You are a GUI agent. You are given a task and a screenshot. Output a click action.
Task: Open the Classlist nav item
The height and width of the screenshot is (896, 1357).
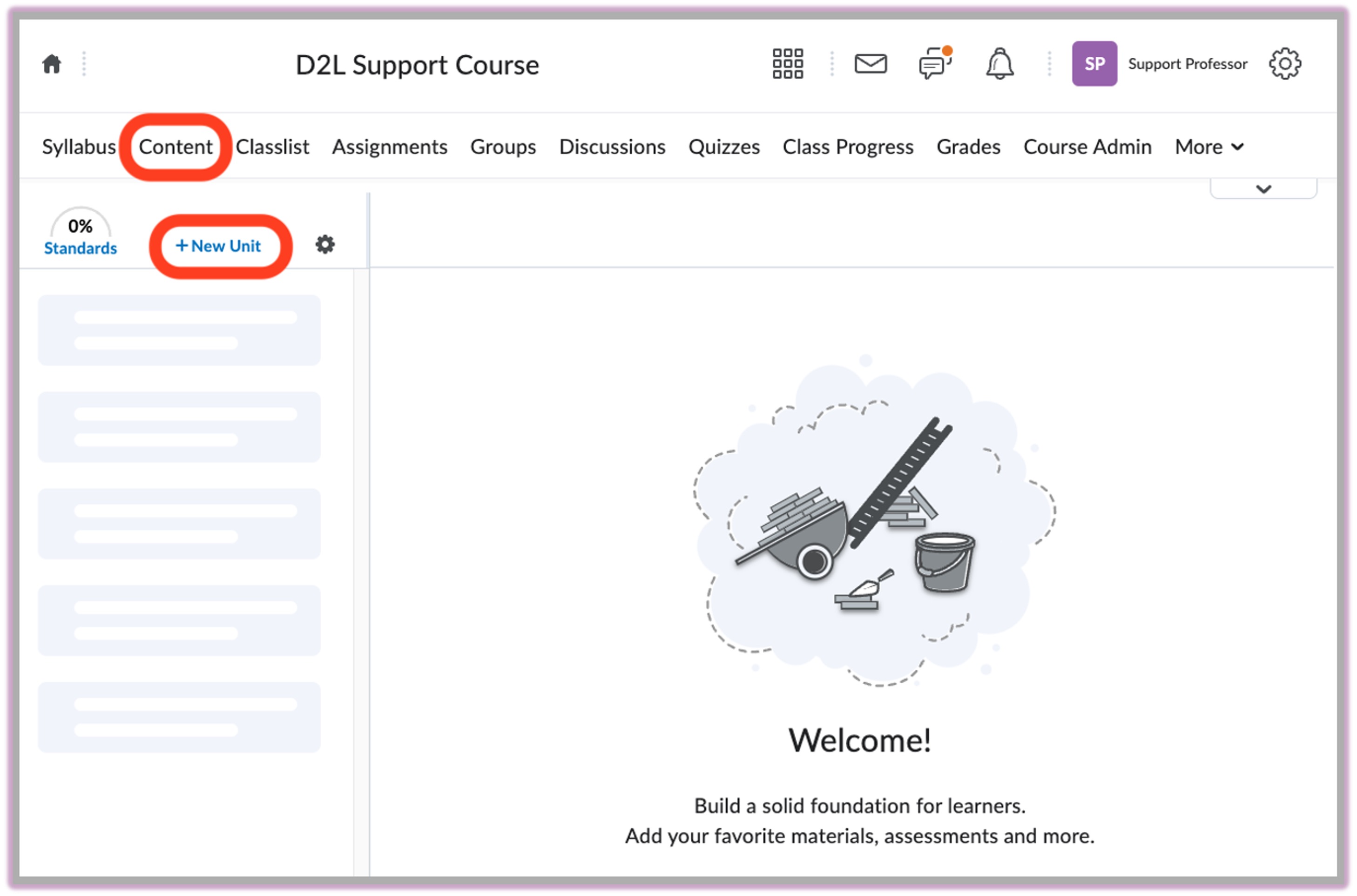pos(272,147)
